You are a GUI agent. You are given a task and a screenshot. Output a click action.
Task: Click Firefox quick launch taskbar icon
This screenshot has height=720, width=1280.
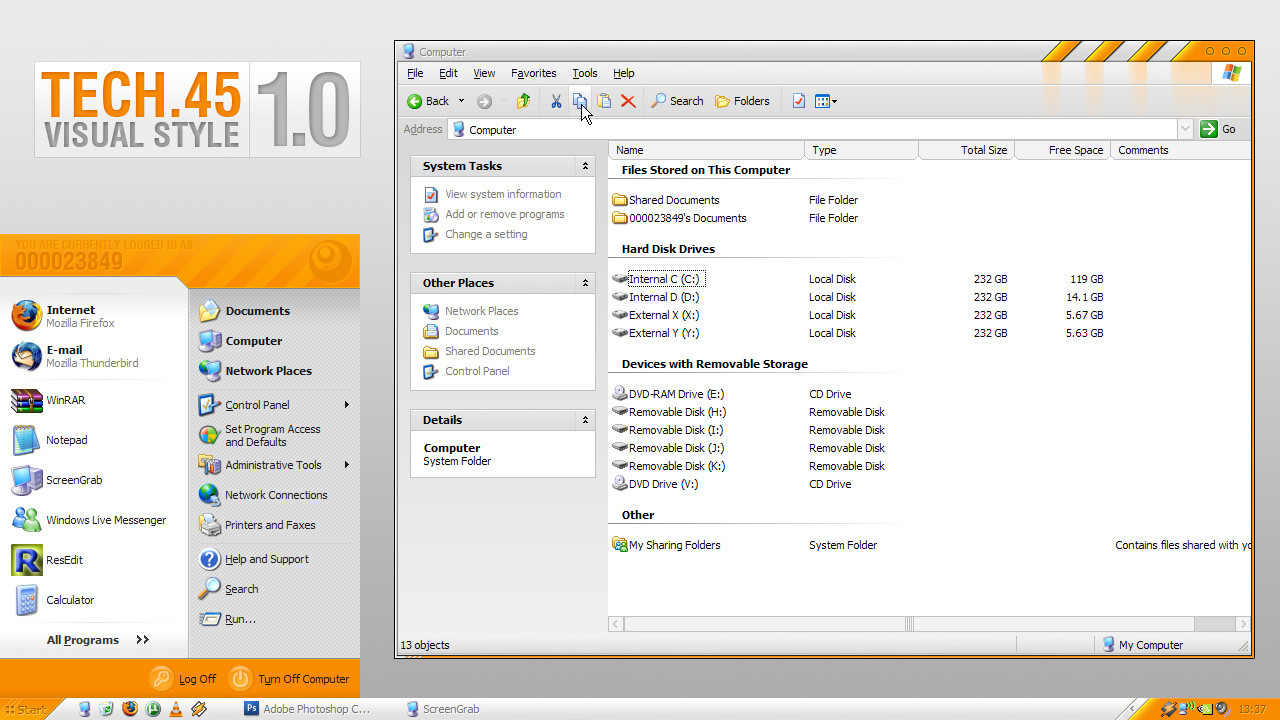tap(130, 709)
